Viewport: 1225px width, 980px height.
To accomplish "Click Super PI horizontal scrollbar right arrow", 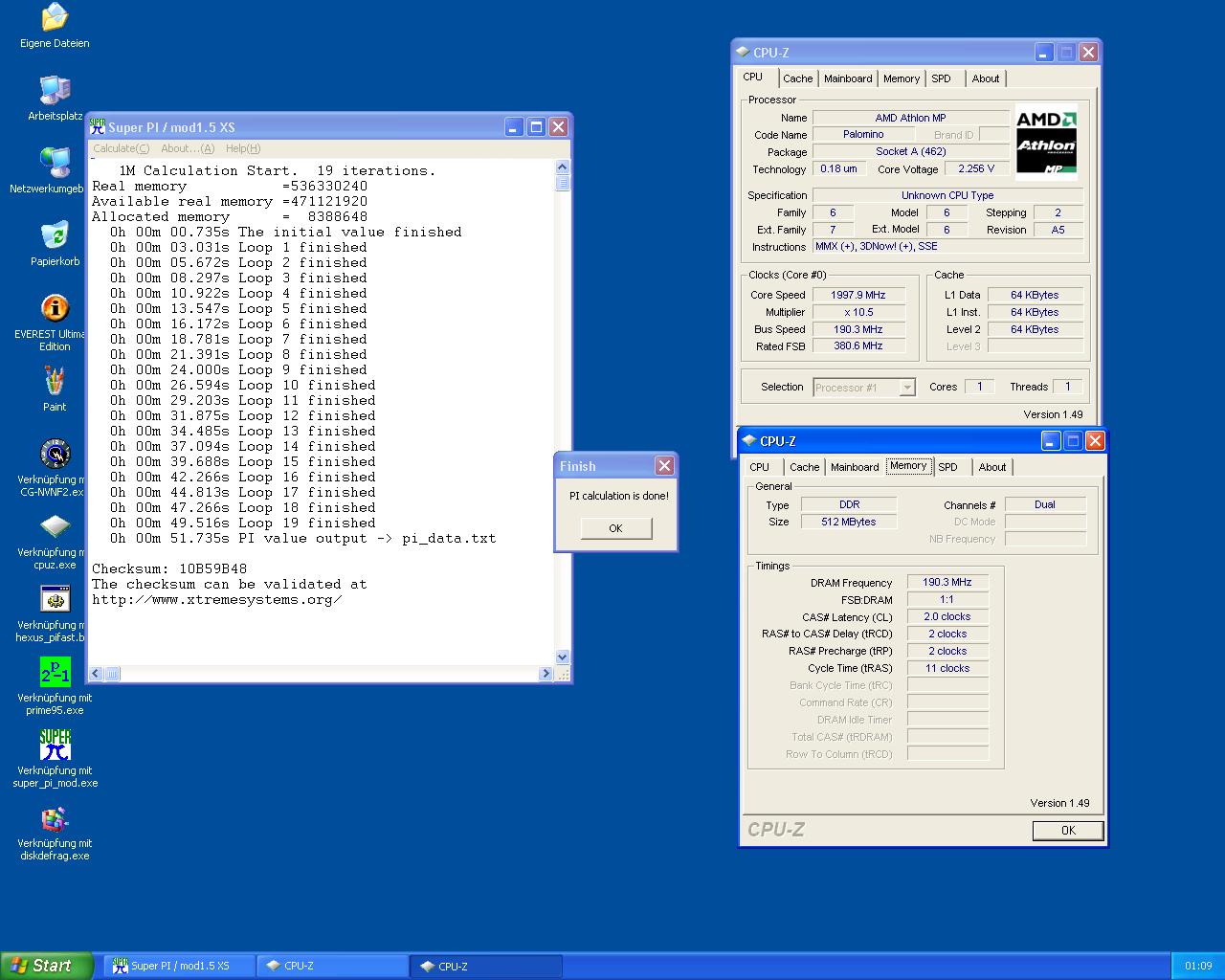I will [546, 674].
